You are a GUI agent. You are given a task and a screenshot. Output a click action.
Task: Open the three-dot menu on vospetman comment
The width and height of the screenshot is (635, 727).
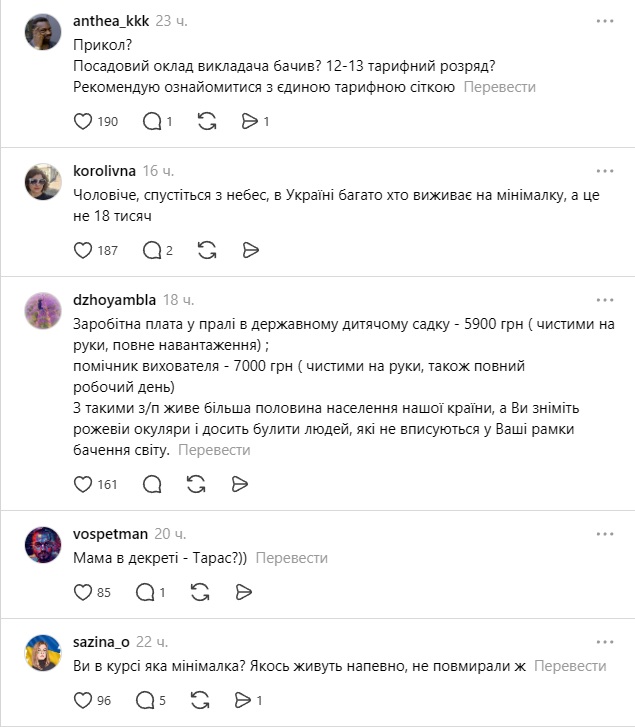pos(605,533)
